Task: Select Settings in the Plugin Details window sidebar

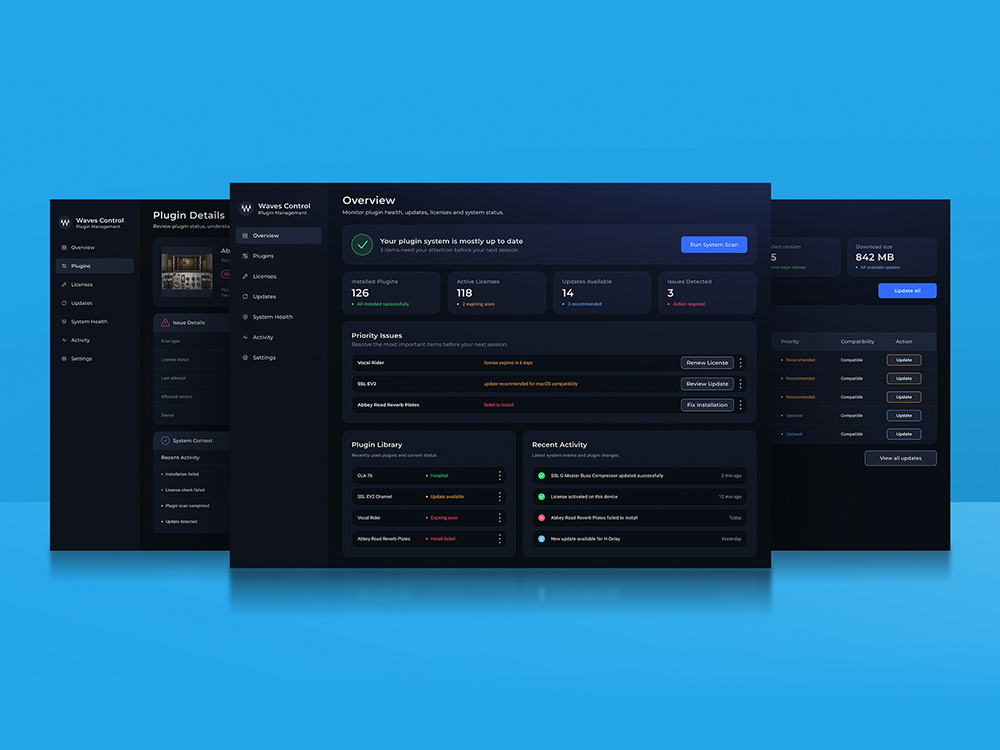Action: pyautogui.click(x=94, y=358)
